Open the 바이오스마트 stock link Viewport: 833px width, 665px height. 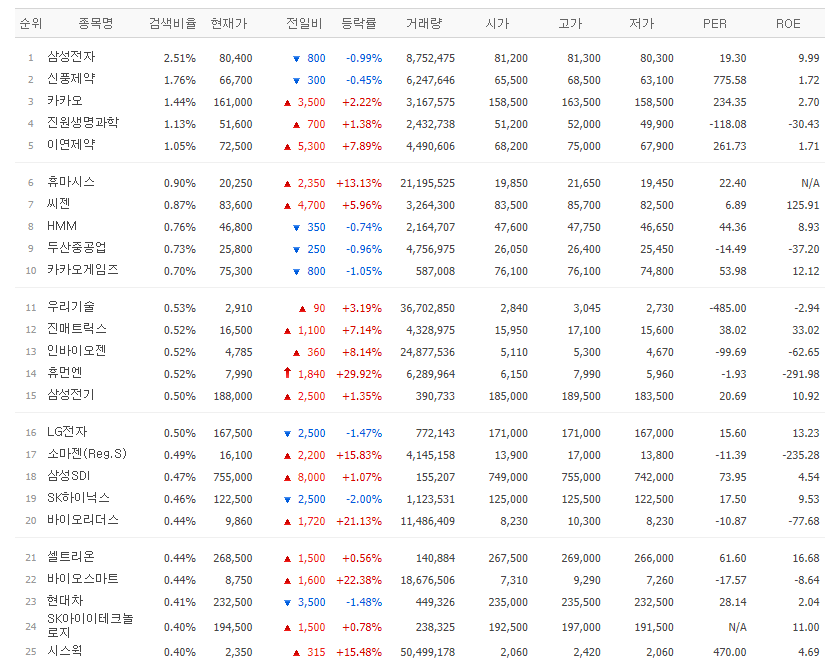coord(83,578)
